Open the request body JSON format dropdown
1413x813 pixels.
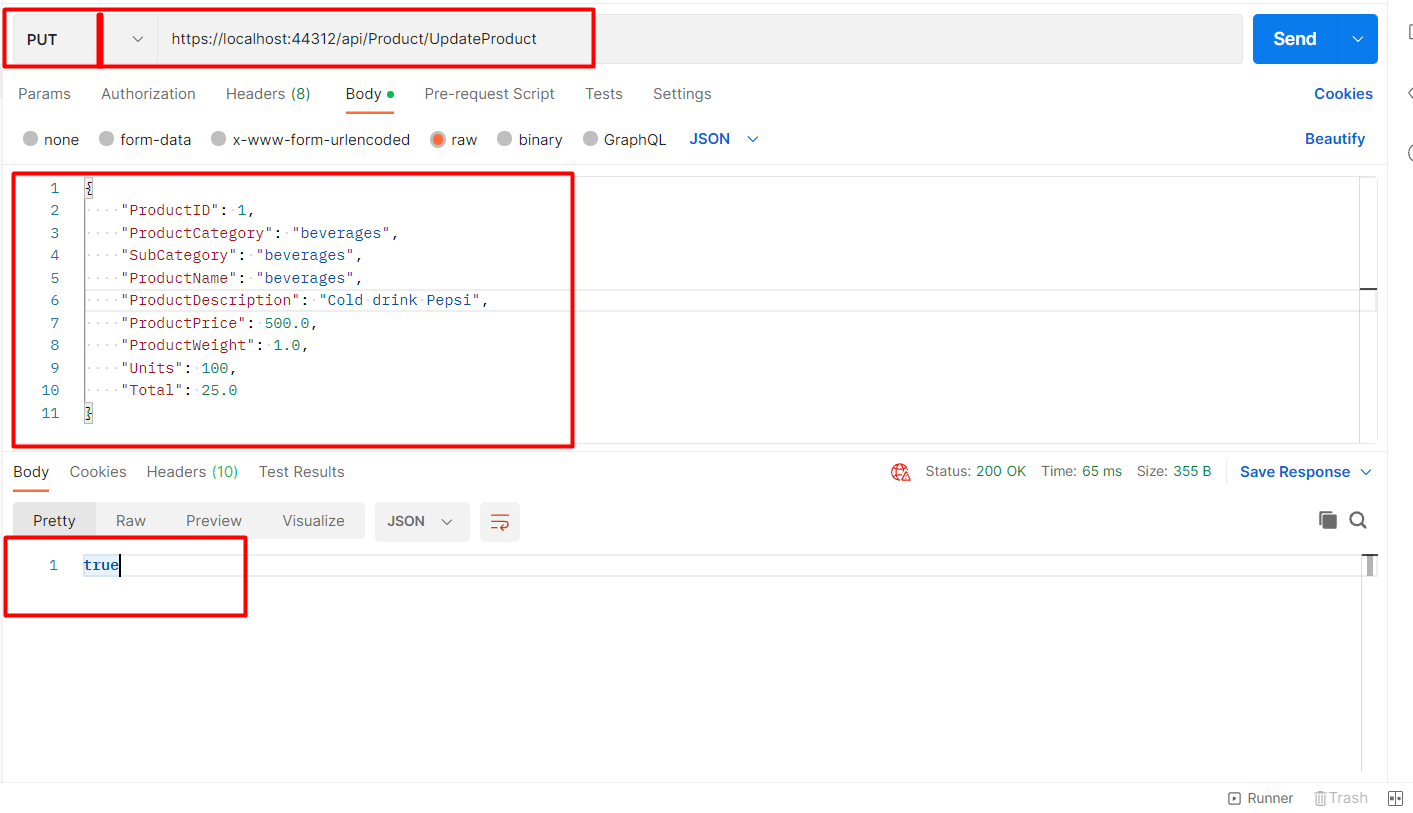point(724,139)
